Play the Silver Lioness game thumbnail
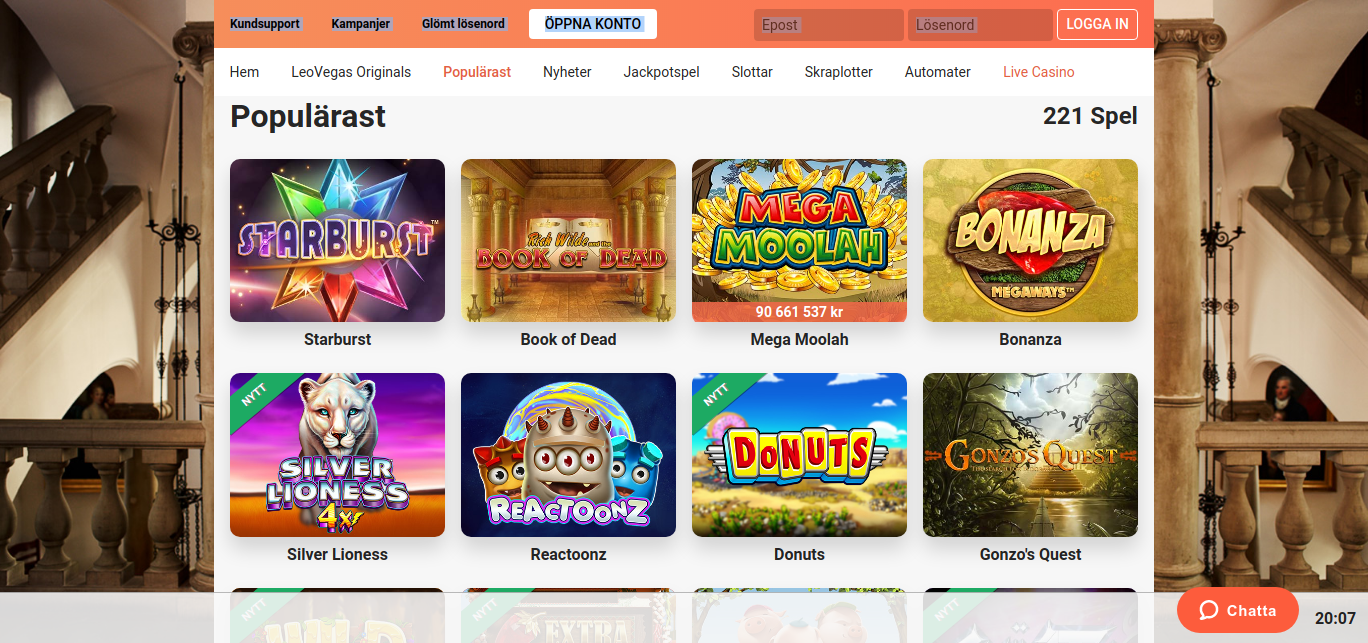The width and height of the screenshot is (1368, 643). coord(337,455)
